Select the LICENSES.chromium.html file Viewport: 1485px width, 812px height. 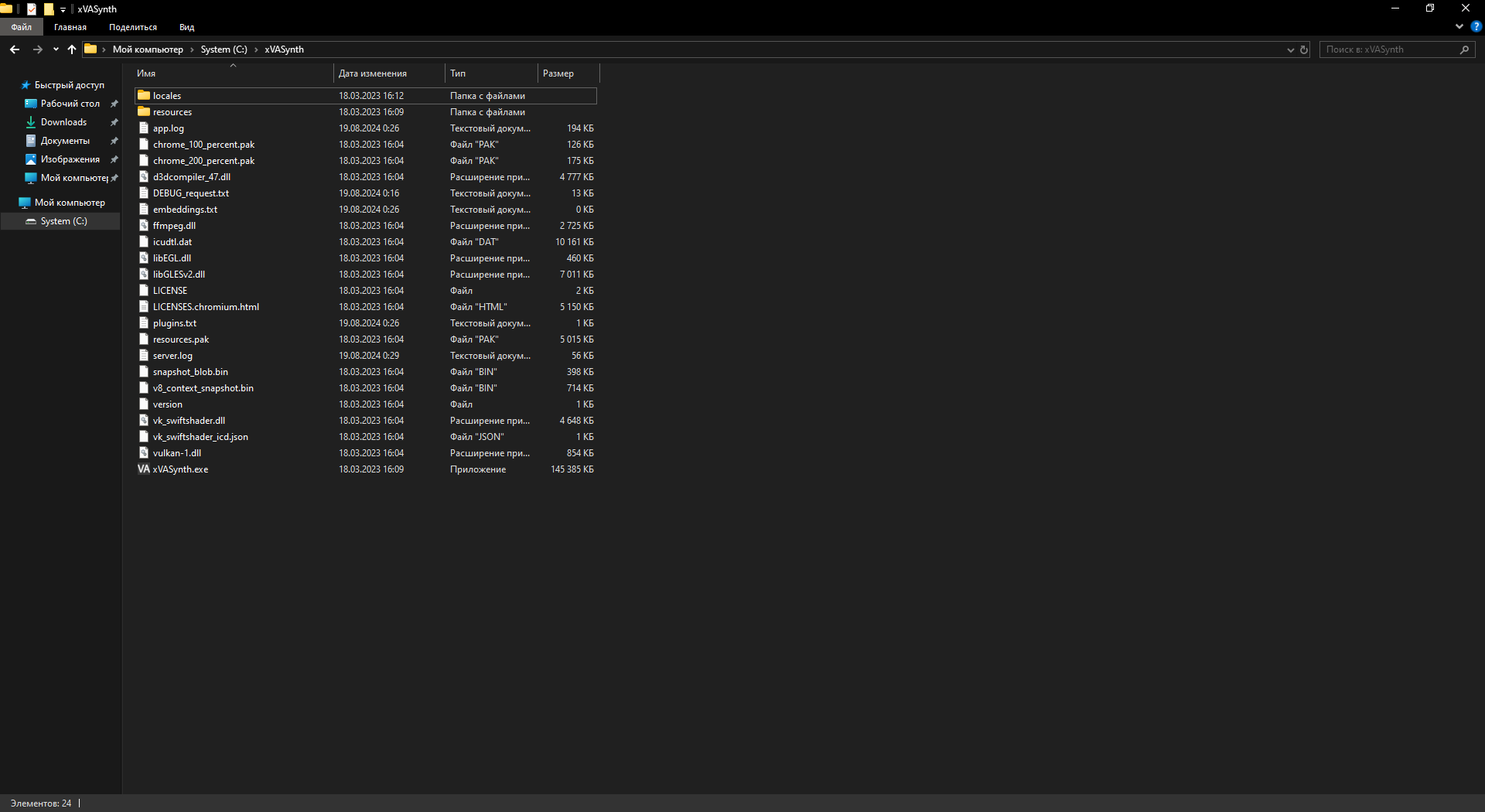[366, 307]
